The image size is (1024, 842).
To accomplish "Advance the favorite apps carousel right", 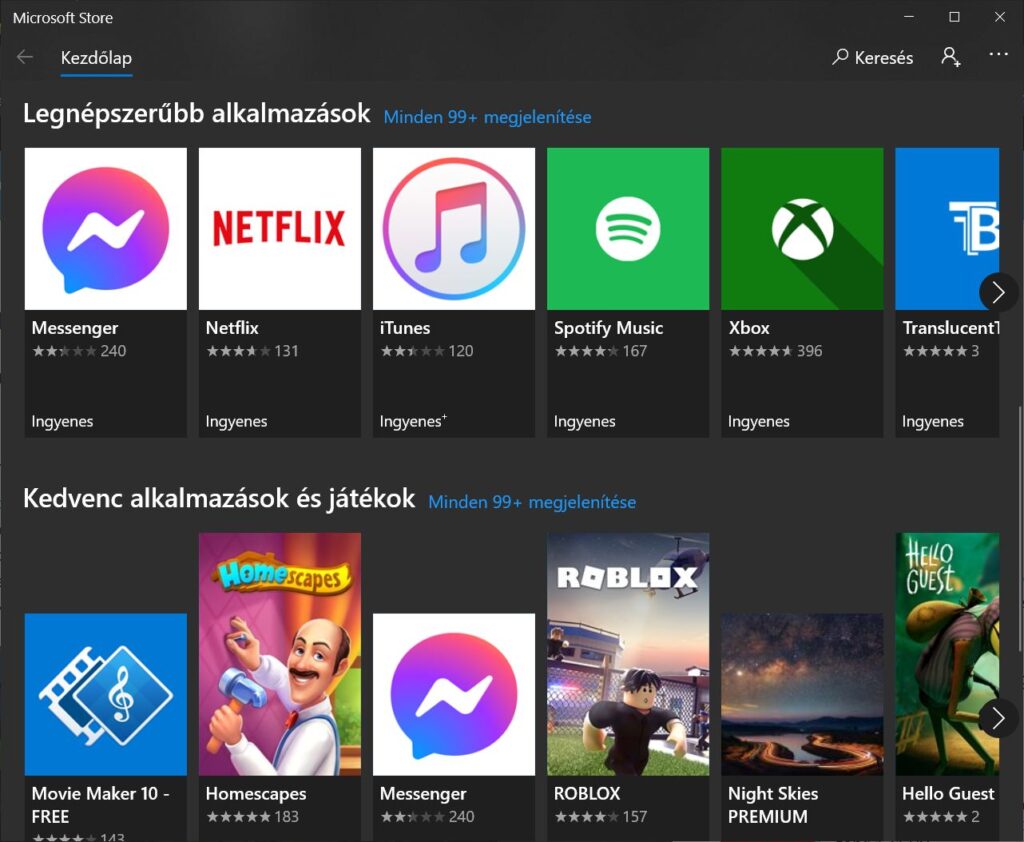I will coord(997,719).
